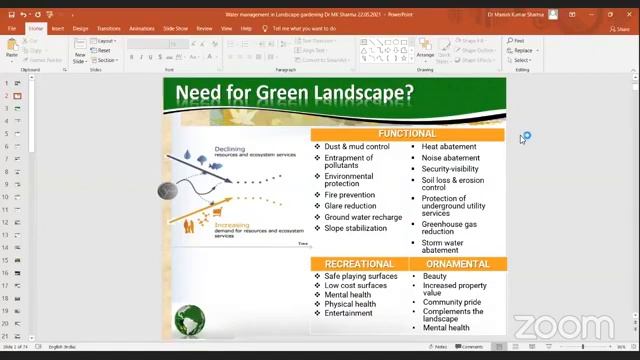This screenshot has height=360, width=640.
Task: Toggle Bold formatting
Action: 131,58
